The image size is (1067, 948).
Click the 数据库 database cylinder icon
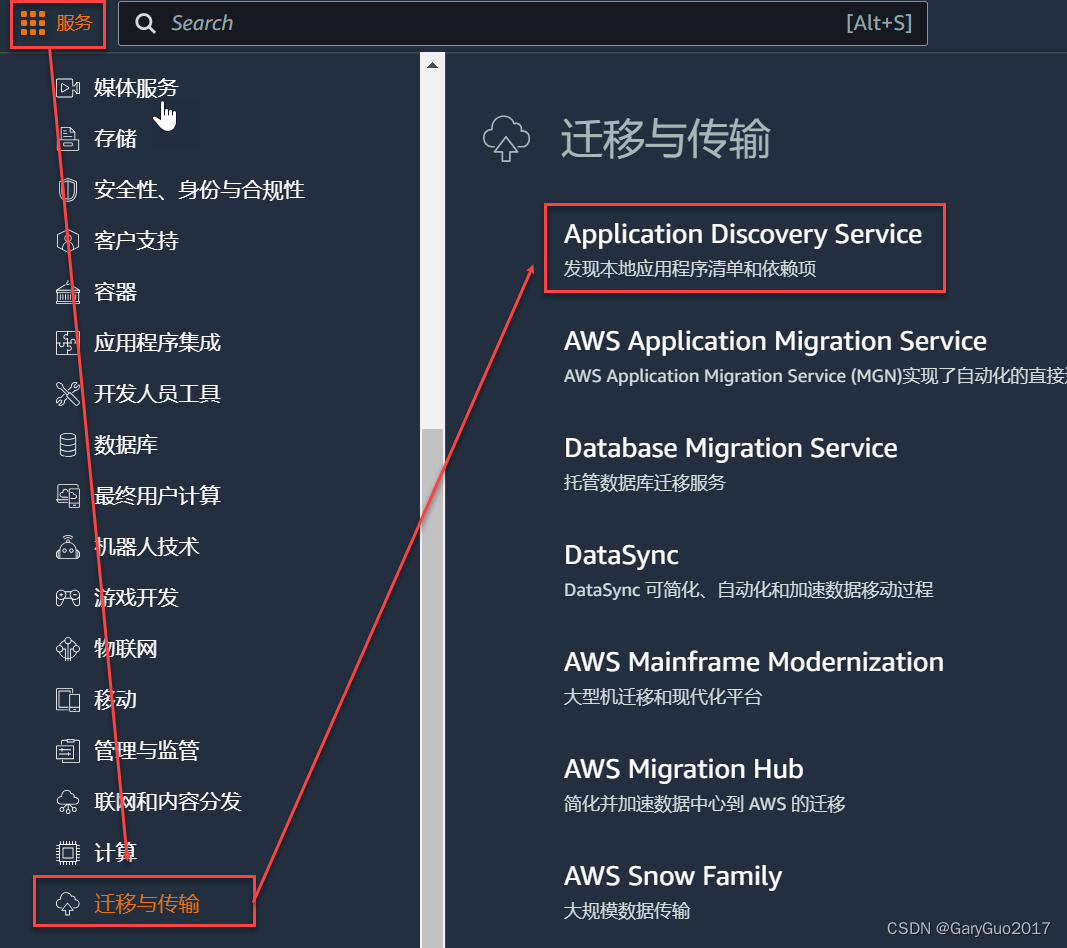(67, 444)
